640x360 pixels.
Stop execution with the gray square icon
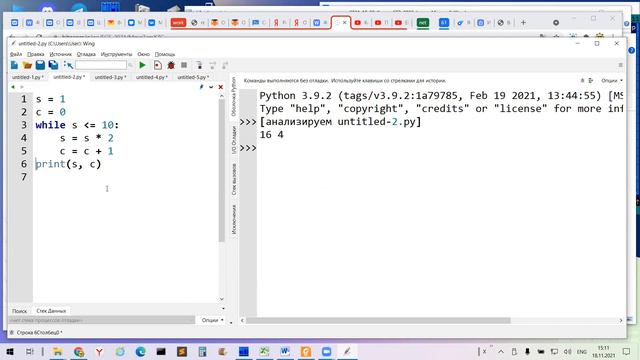(x=184, y=65)
